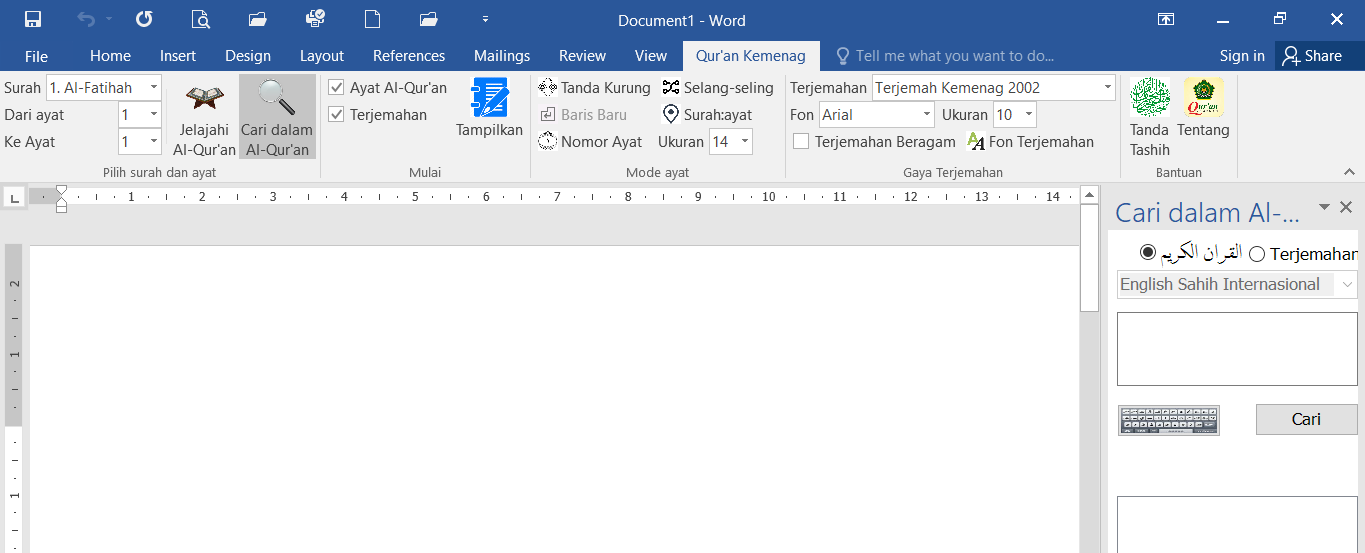Switch to References tab
The width and height of the screenshot is (1365, 553).
click(409, 56)
